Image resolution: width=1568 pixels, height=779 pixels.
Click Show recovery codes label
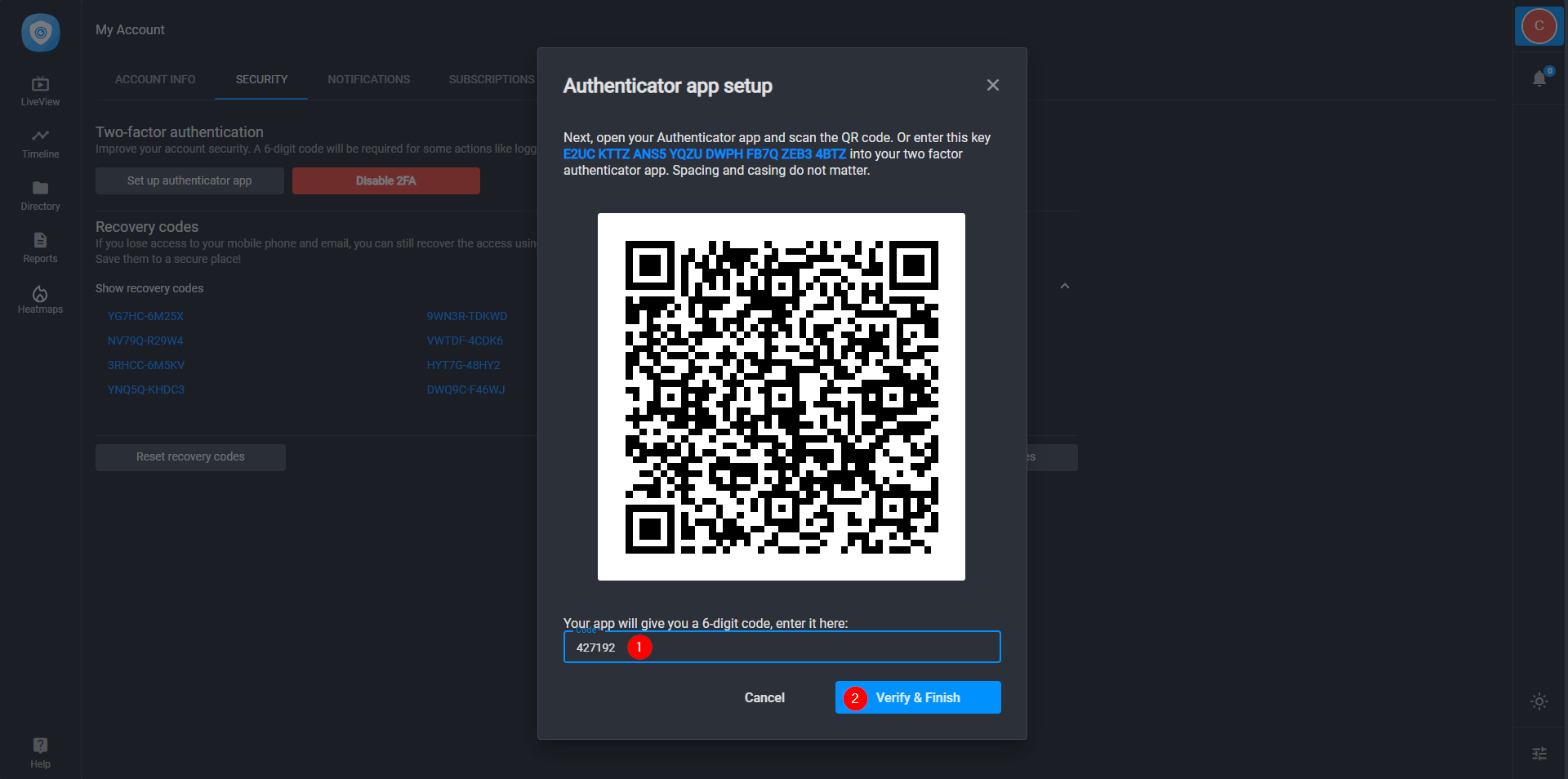tap(149, 288)
